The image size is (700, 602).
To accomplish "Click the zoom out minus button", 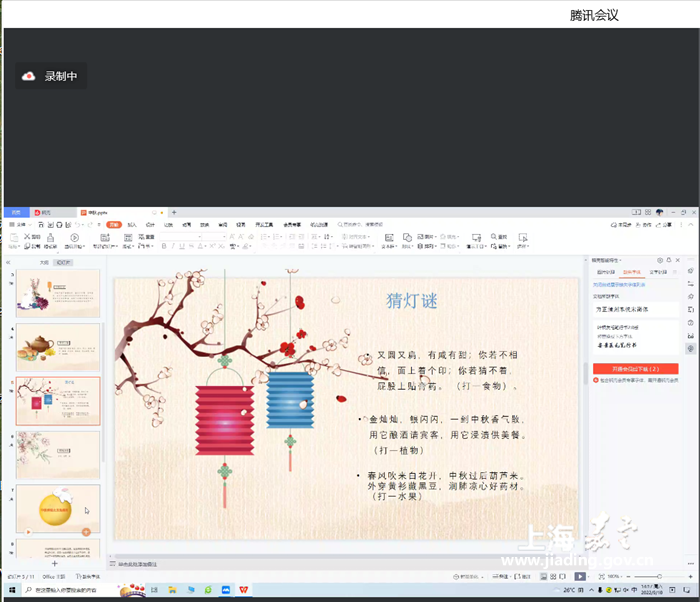I will point(629,577).
